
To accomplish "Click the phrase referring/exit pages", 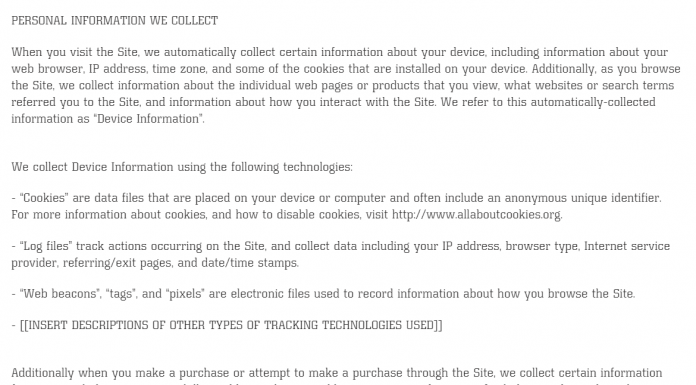I will coord(118,262).
